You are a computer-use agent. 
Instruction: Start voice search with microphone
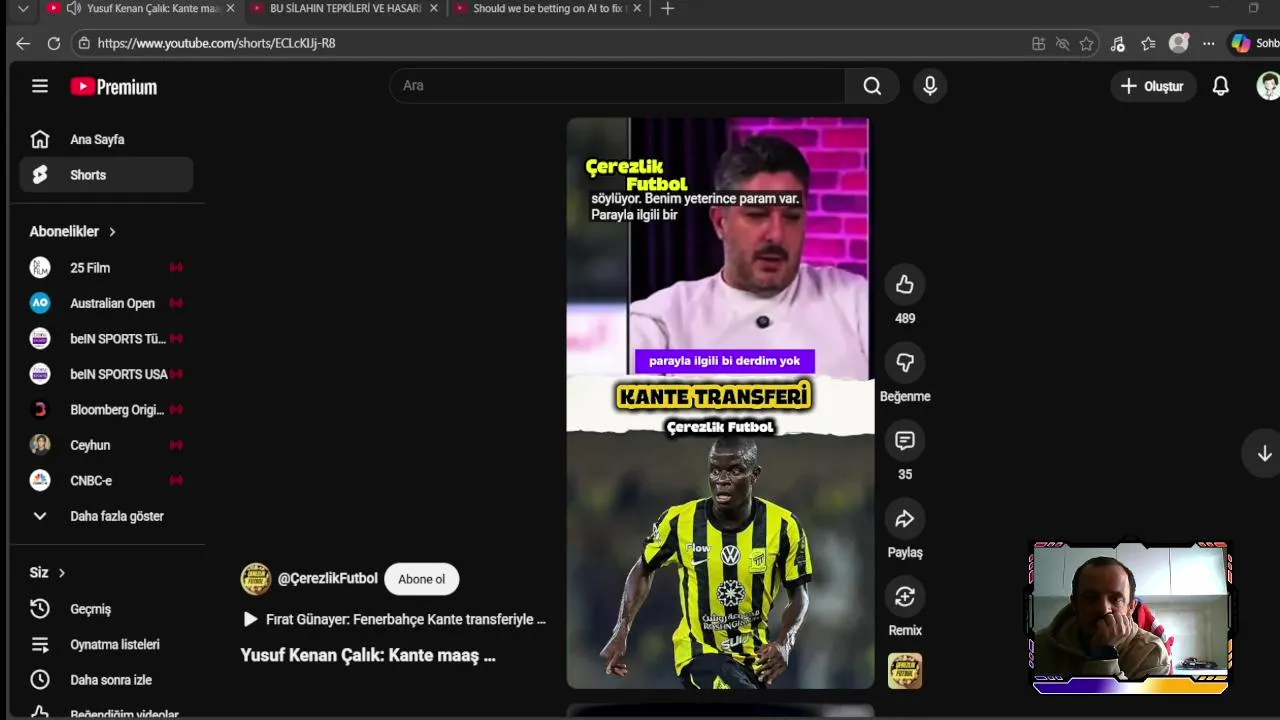pyautogui.click(x=930, y=86)
